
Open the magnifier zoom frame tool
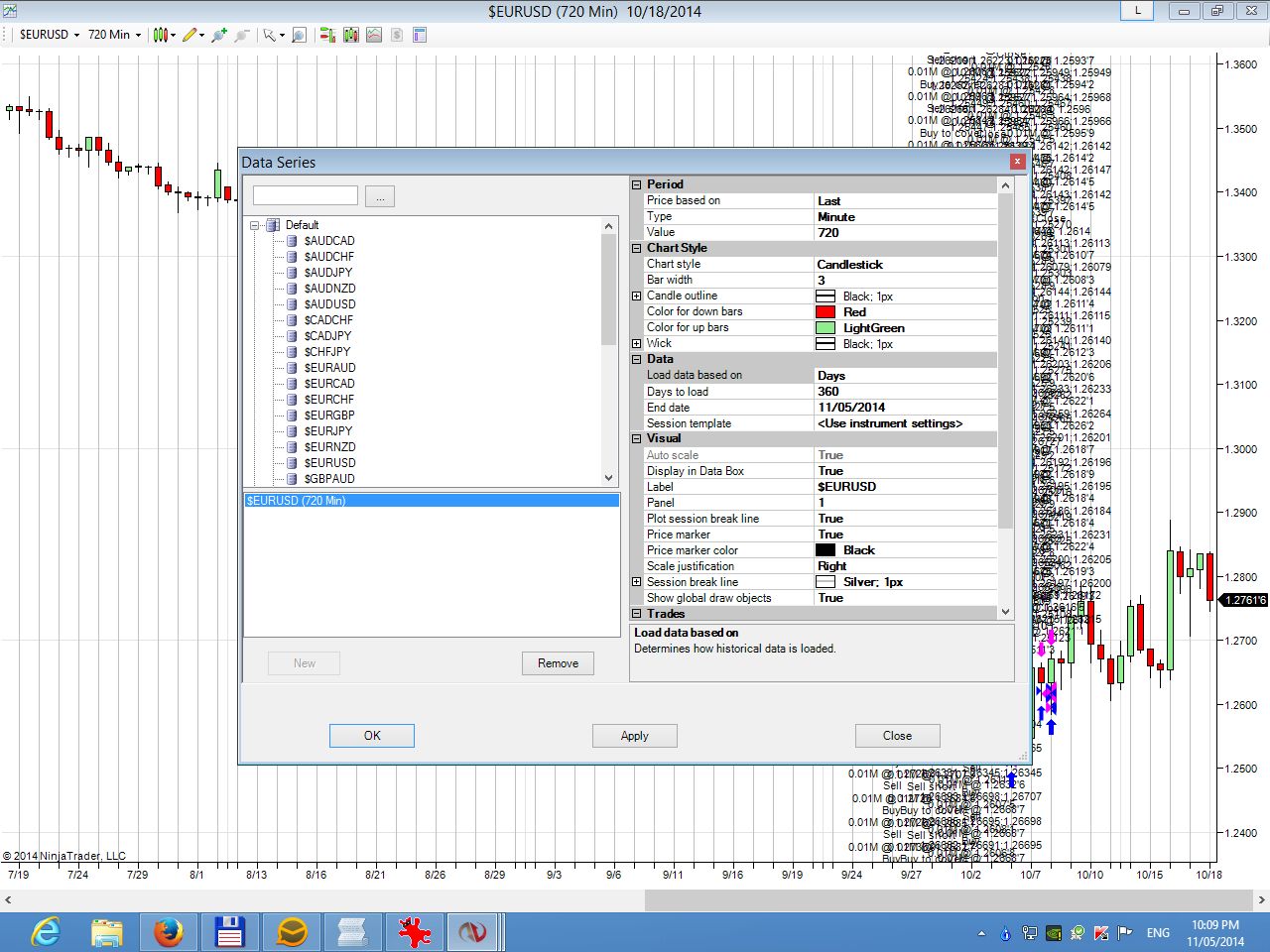click(299, 35)
